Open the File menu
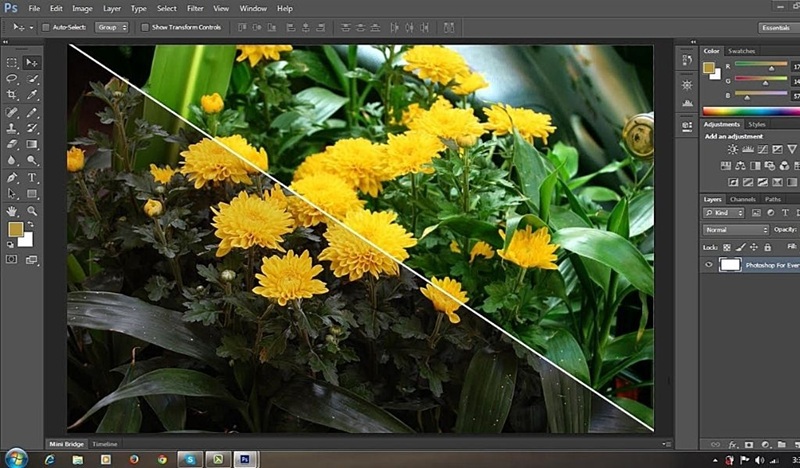 coord(34,9)
